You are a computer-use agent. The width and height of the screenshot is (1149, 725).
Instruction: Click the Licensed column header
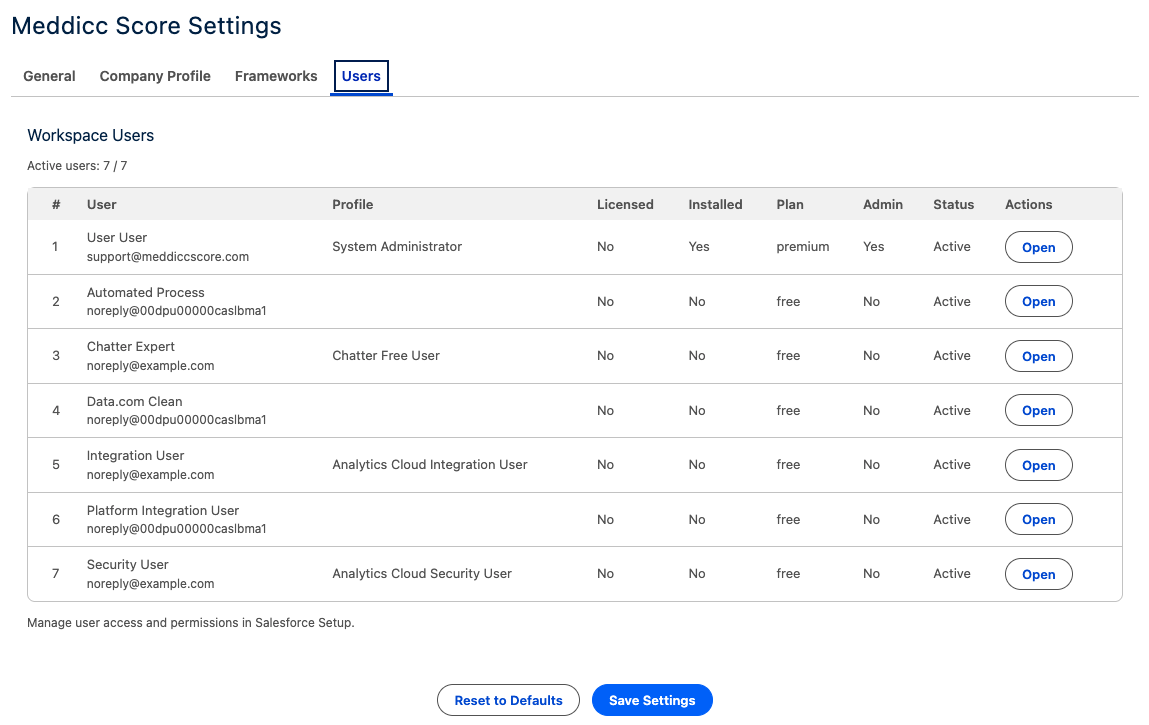point(625,205)
